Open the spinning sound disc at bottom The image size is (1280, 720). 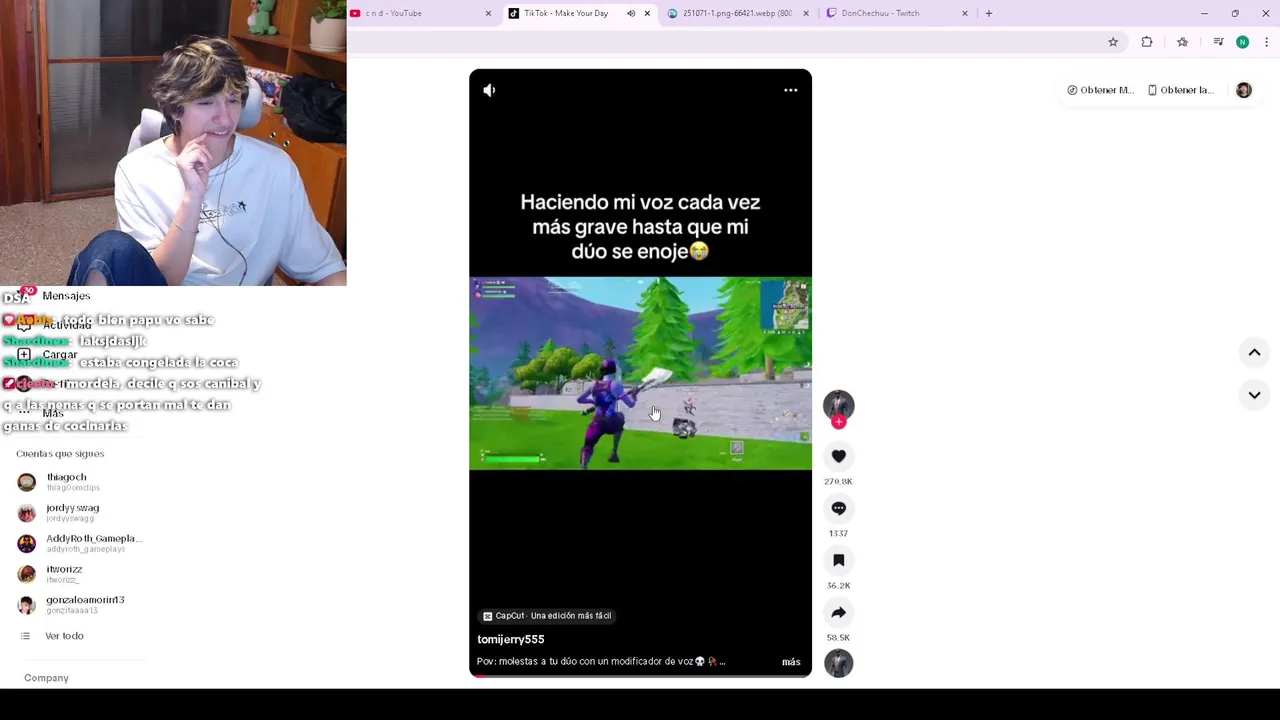coord(838,663)
